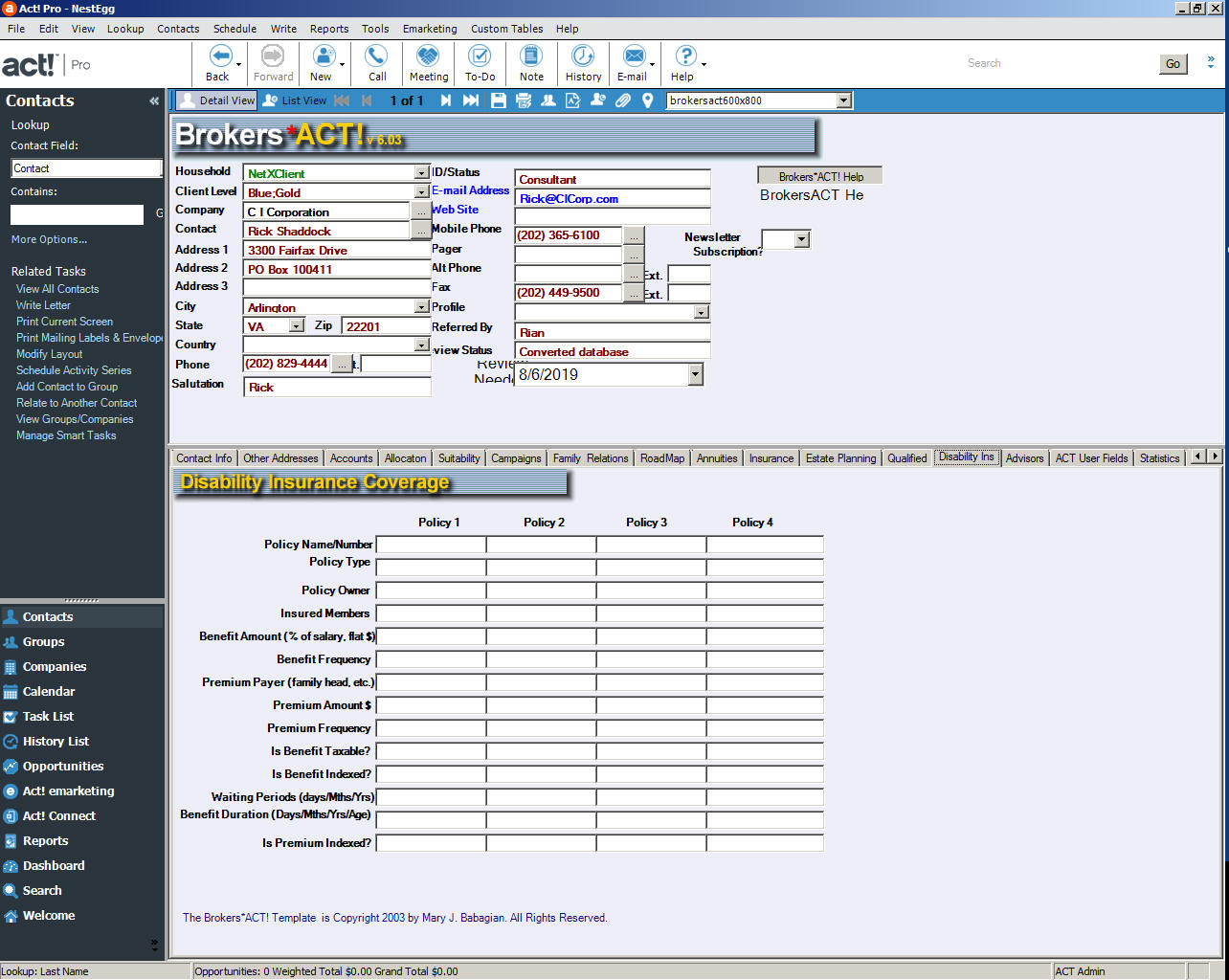This screenshot has height=980, width=1229.
Task: Open the Schedule menu
Action: click(235, 29)
